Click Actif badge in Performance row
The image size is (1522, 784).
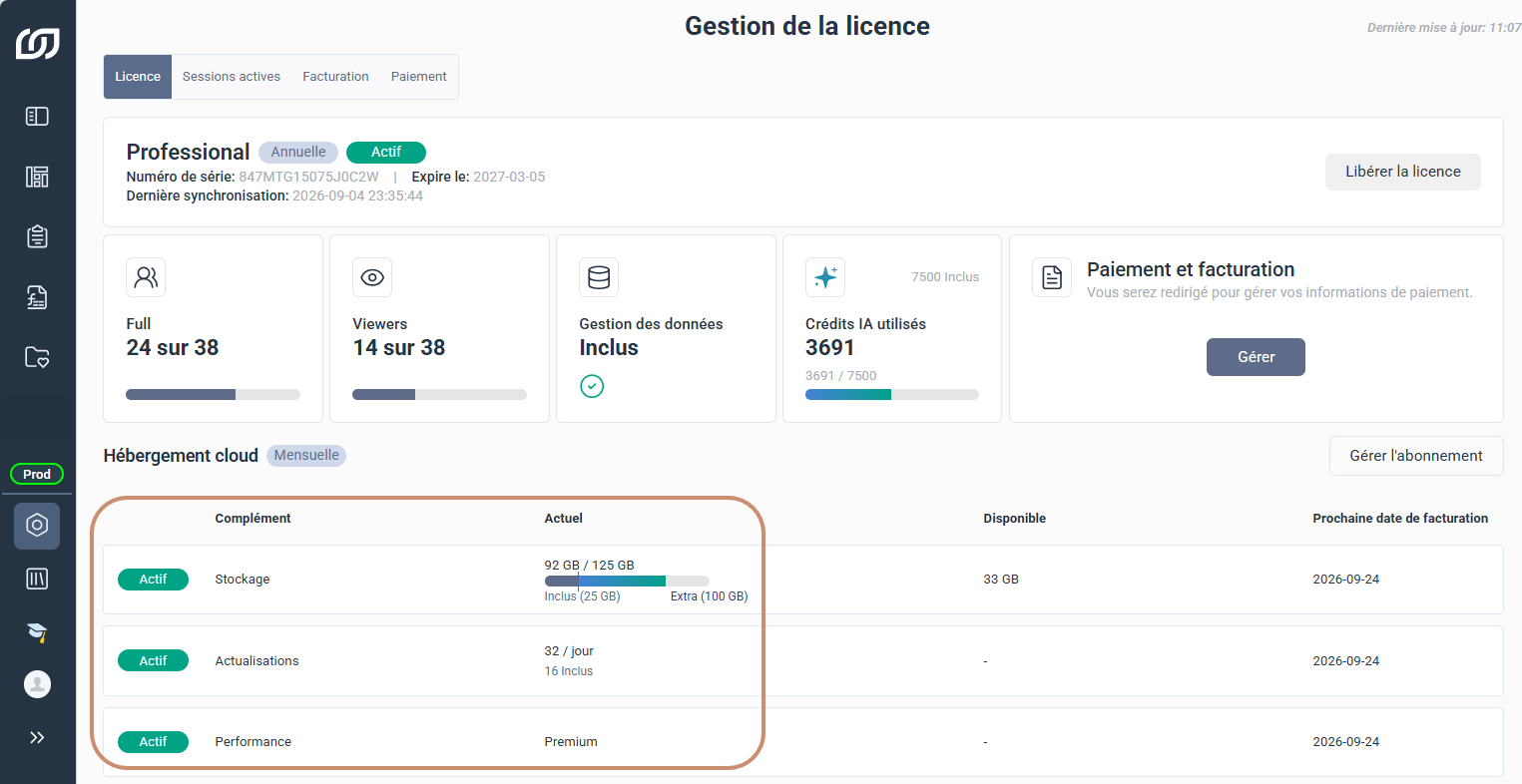tap(153, 742)
